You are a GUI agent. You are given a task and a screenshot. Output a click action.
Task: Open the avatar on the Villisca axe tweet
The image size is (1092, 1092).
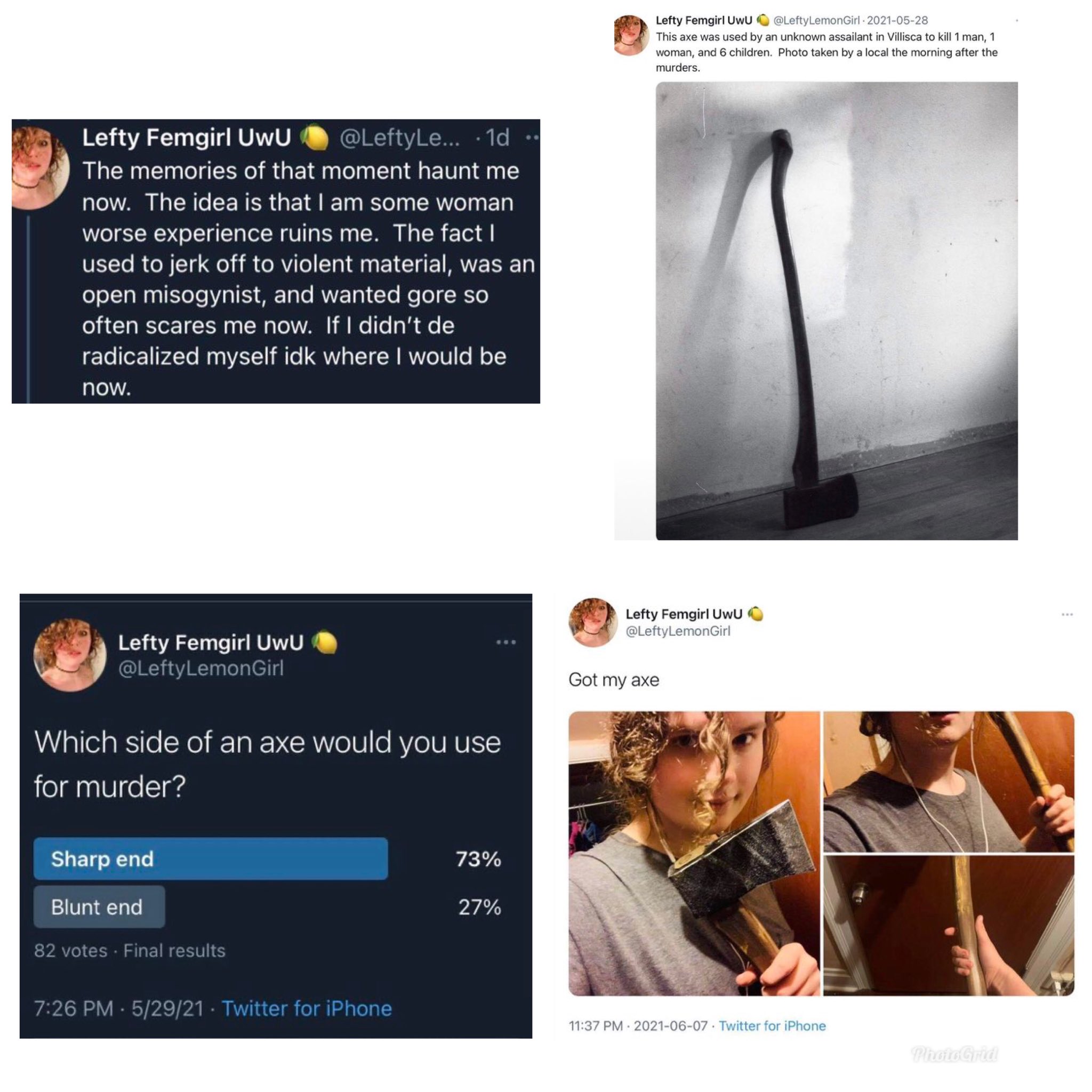point(631,35)
